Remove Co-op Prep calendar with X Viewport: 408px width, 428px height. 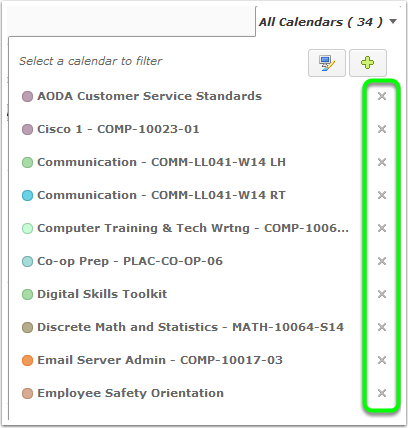[382, 261]
